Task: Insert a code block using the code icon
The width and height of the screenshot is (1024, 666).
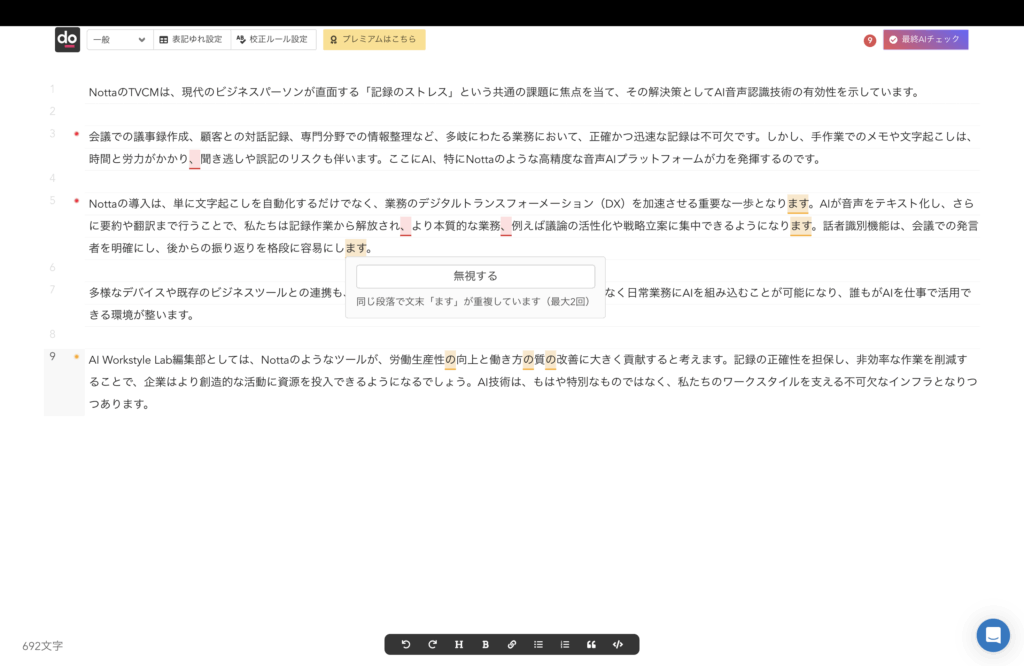Action: pyautogui.click(x=618, y=645)
